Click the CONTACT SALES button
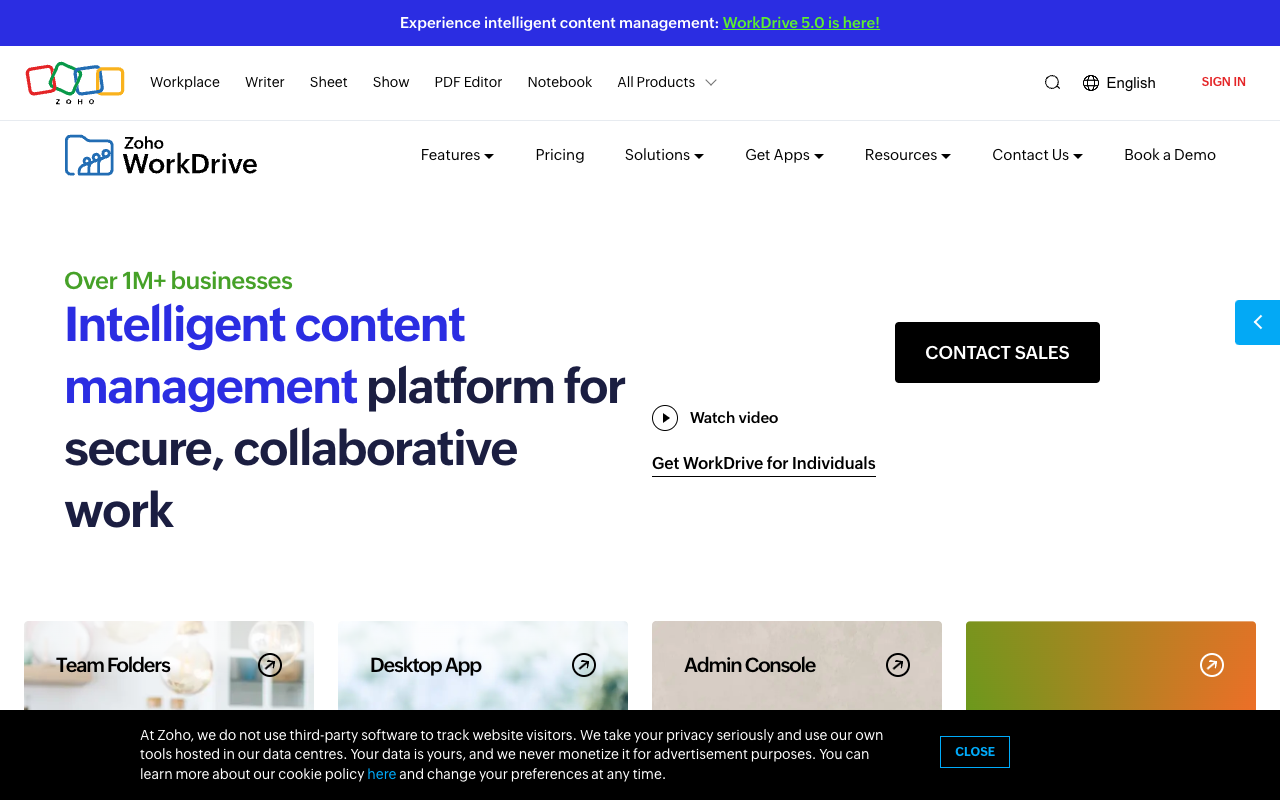 [997, 352]
